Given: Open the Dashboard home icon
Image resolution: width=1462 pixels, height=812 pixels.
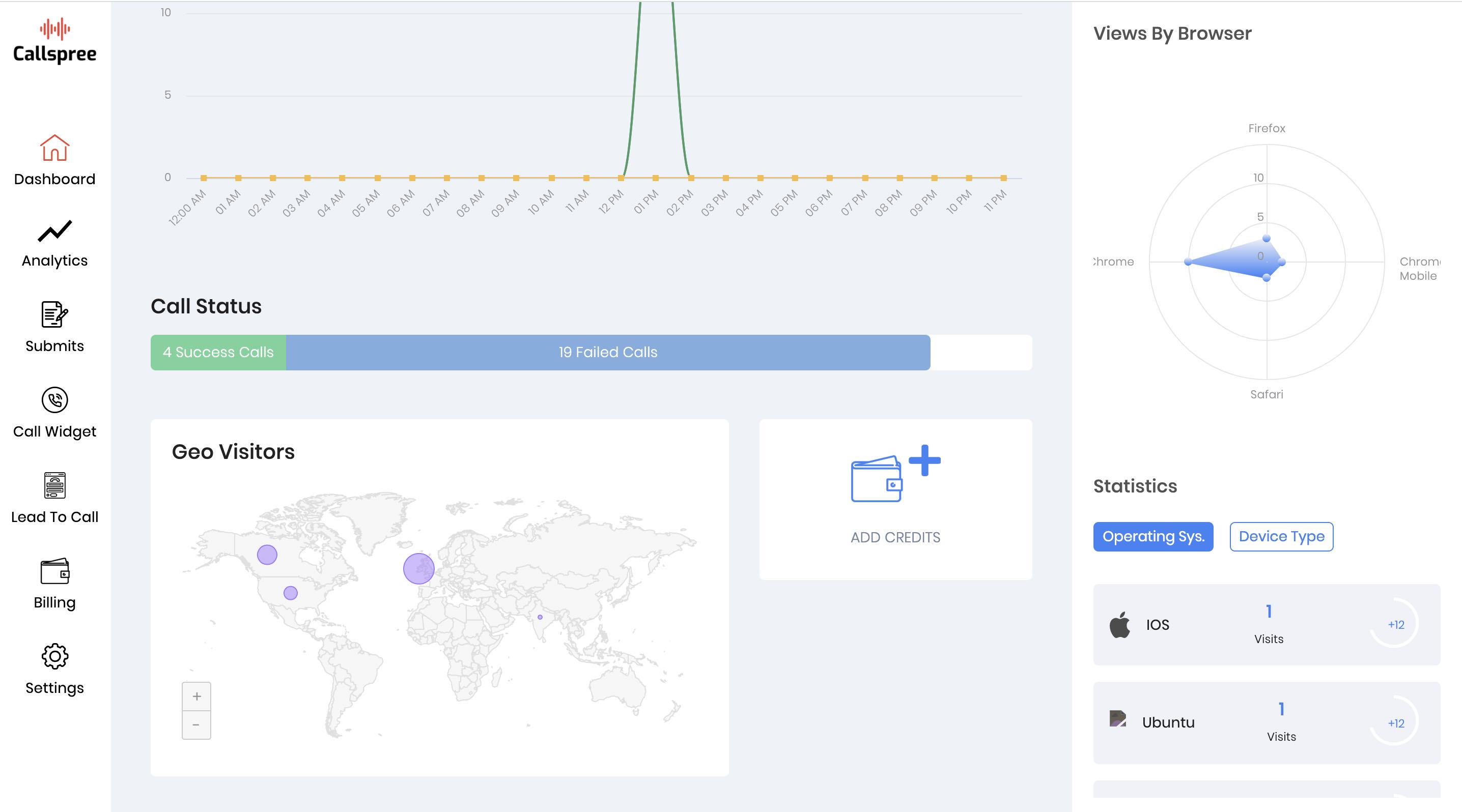Looking at the screenshot, I should tap(54, 148).
